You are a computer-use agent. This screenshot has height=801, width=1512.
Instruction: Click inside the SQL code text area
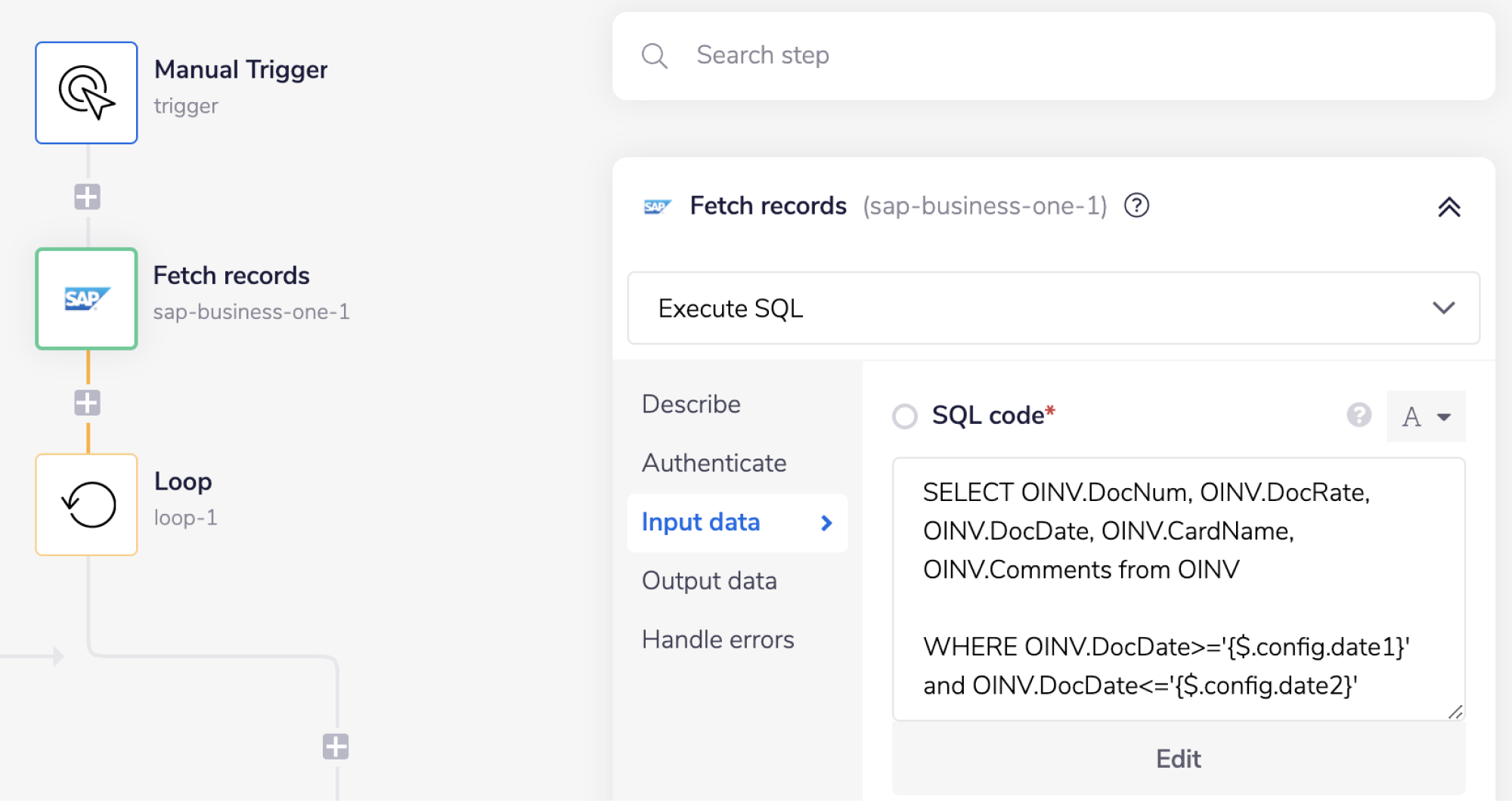click(1178, 589)
